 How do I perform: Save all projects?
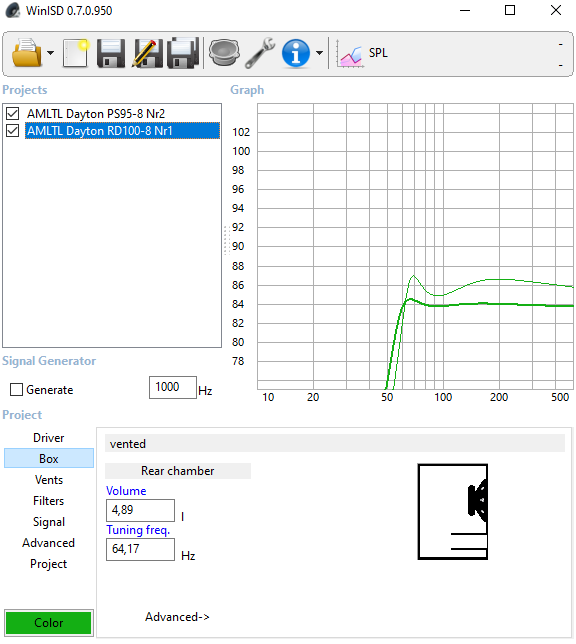click(183, 53)
